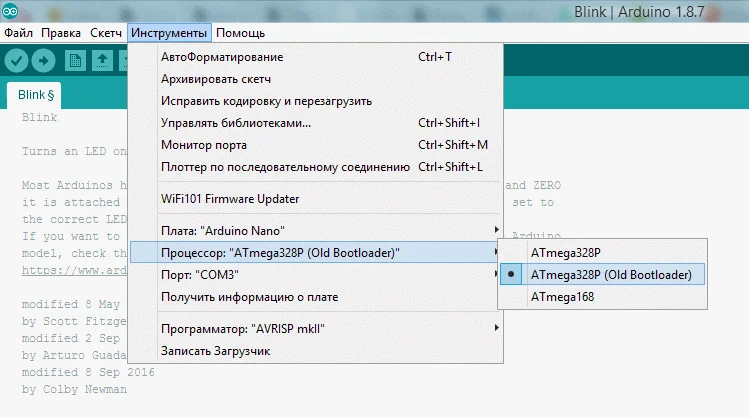This screenshot has height=417, width=749.
Task: Click the 'by Colby Newman' comment line
Action: (74, 389)
